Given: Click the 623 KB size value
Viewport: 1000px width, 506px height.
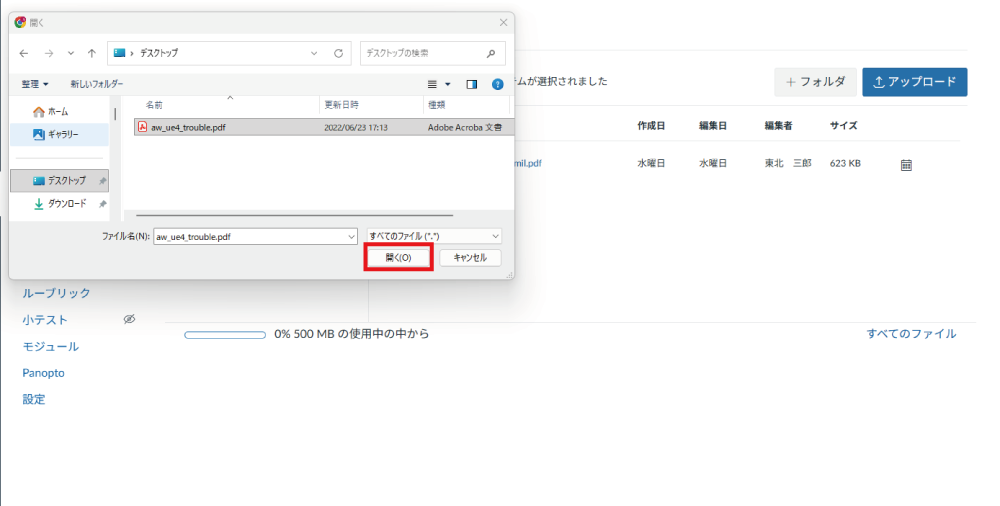Looking at the screenshot, I should tap(845, 163).
